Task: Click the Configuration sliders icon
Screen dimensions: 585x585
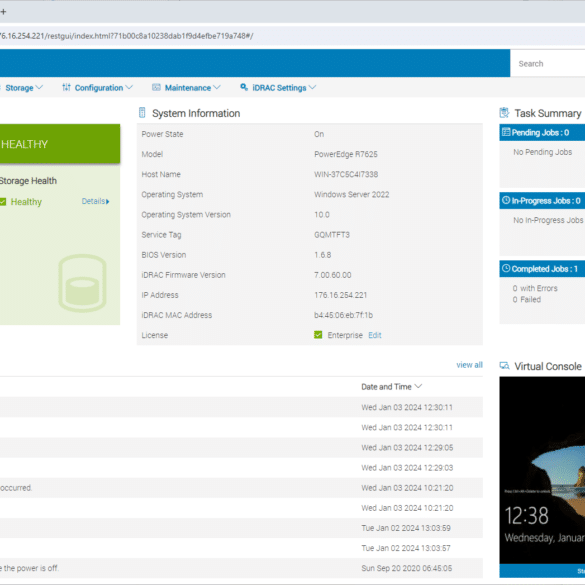Action: [x=66, y=87]
